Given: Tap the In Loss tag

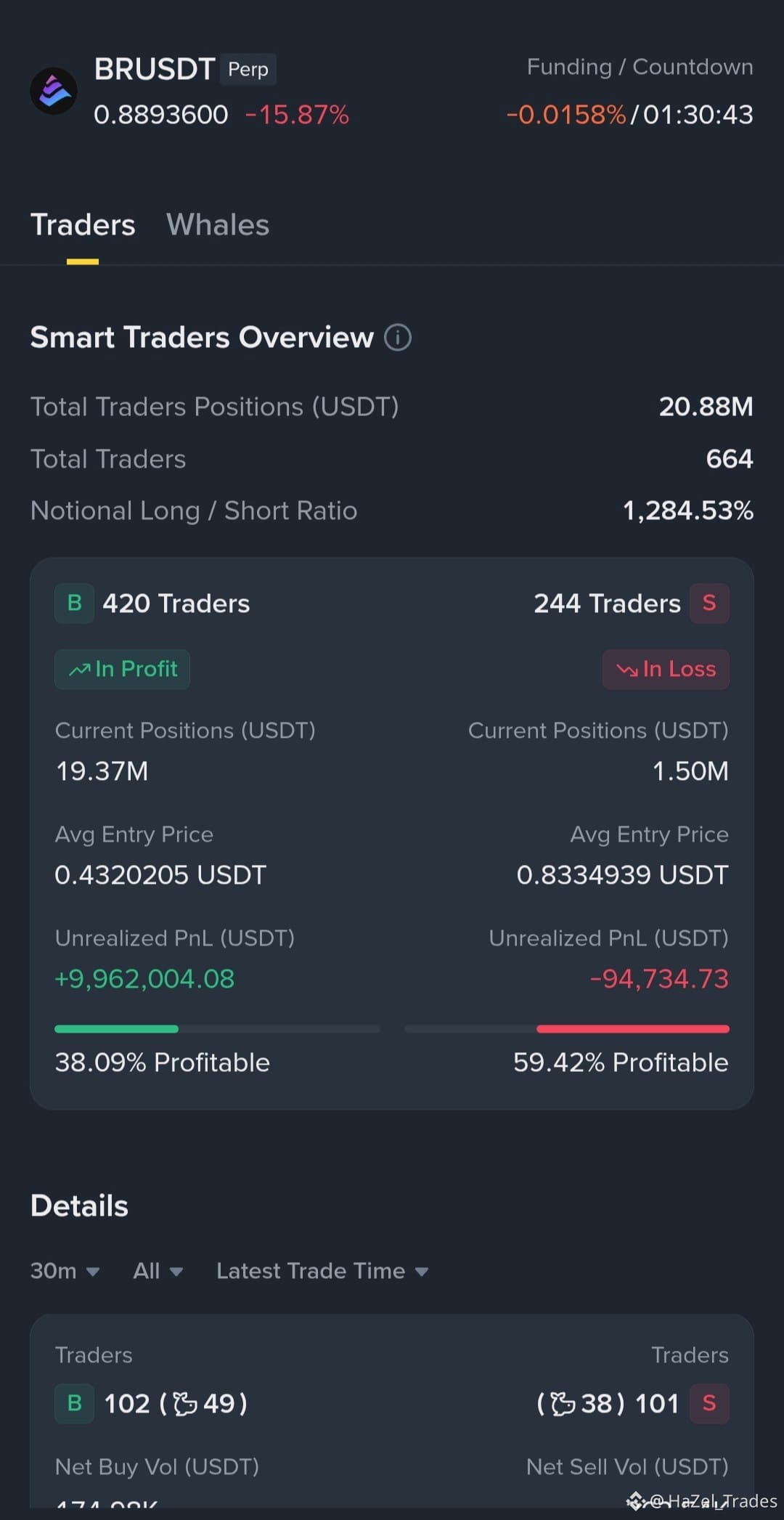Looking at the screenshot, I should tap(666, 669).
